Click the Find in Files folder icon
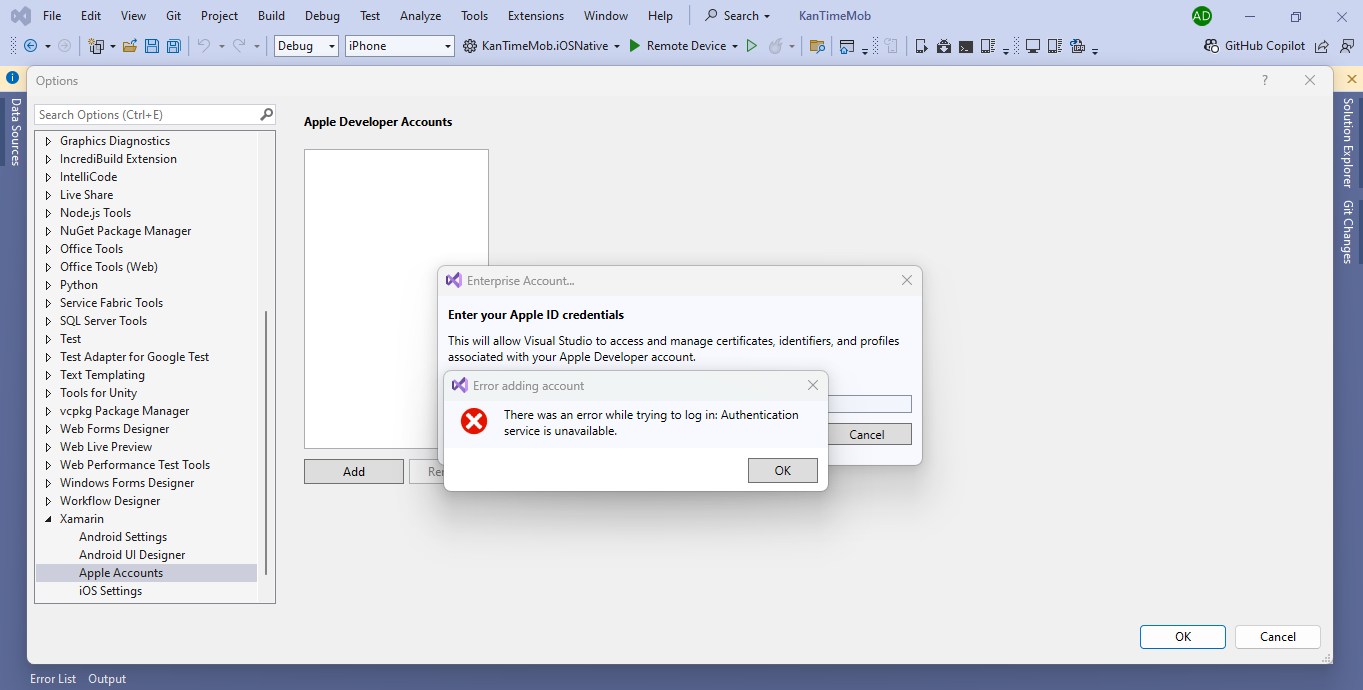 pyautogui.click(x=817, y=46)
